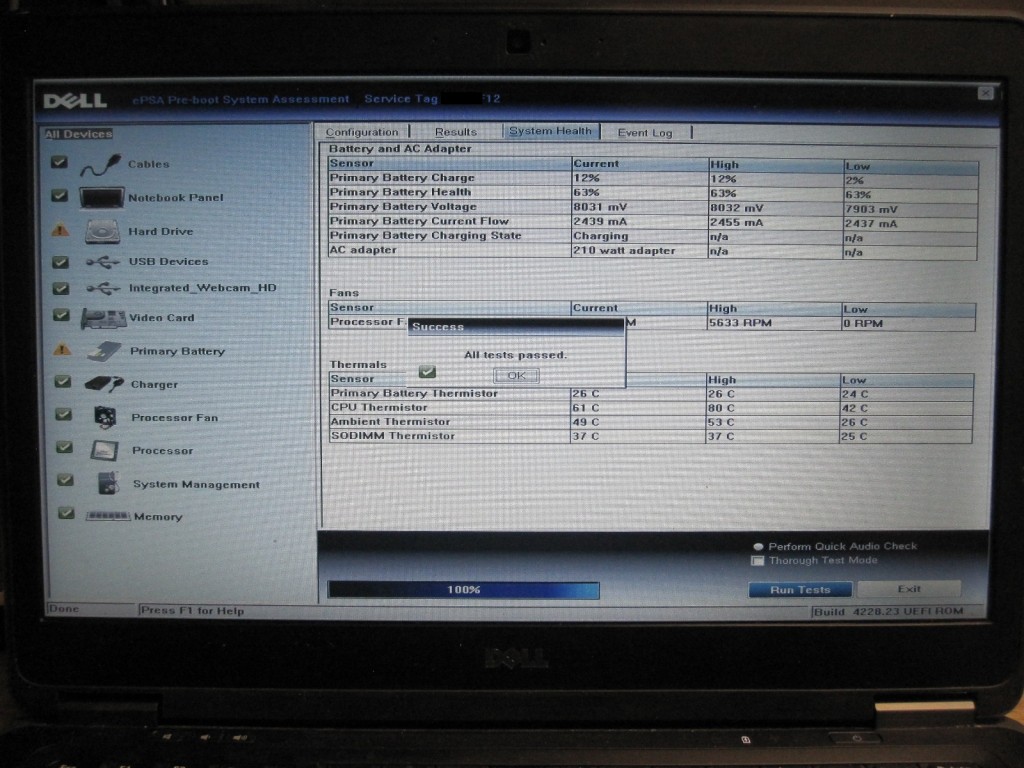Image resolution: width=1024 pixels, height=768 pixels.
Task: Click the Primary Battery warning triangle
Action: [62, 349]
